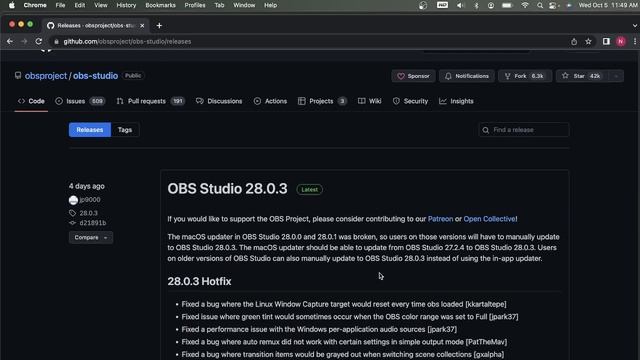Click the Sponsor button

pyautogui.click(x=413, y=76)
